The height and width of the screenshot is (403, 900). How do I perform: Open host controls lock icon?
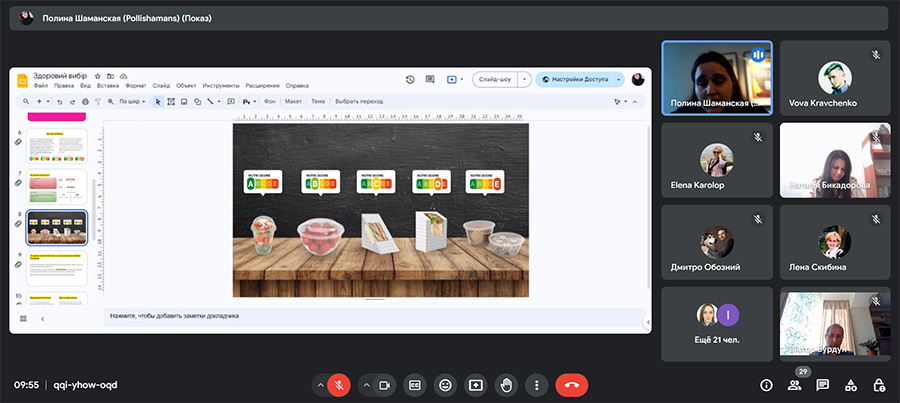pyautogui.click(x=879, y=385)
